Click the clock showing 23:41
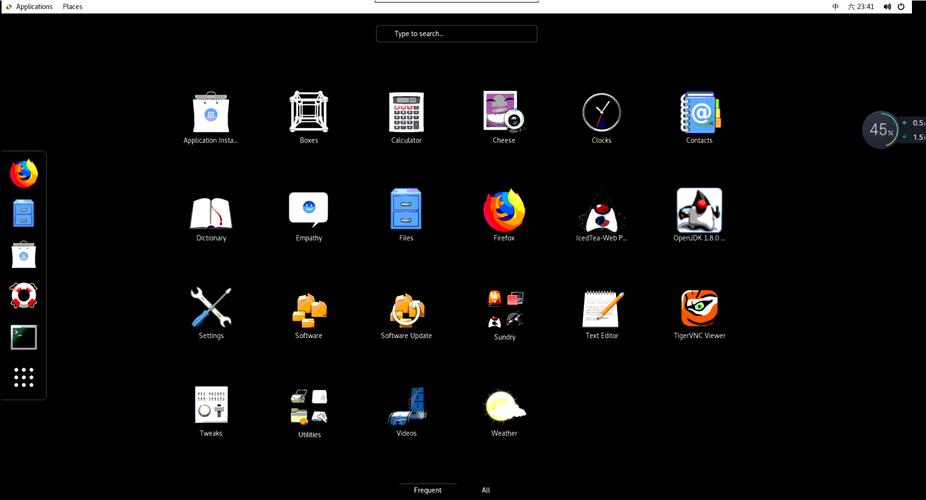The height and width of the screenshot is (500, 926). coord(861,6)
